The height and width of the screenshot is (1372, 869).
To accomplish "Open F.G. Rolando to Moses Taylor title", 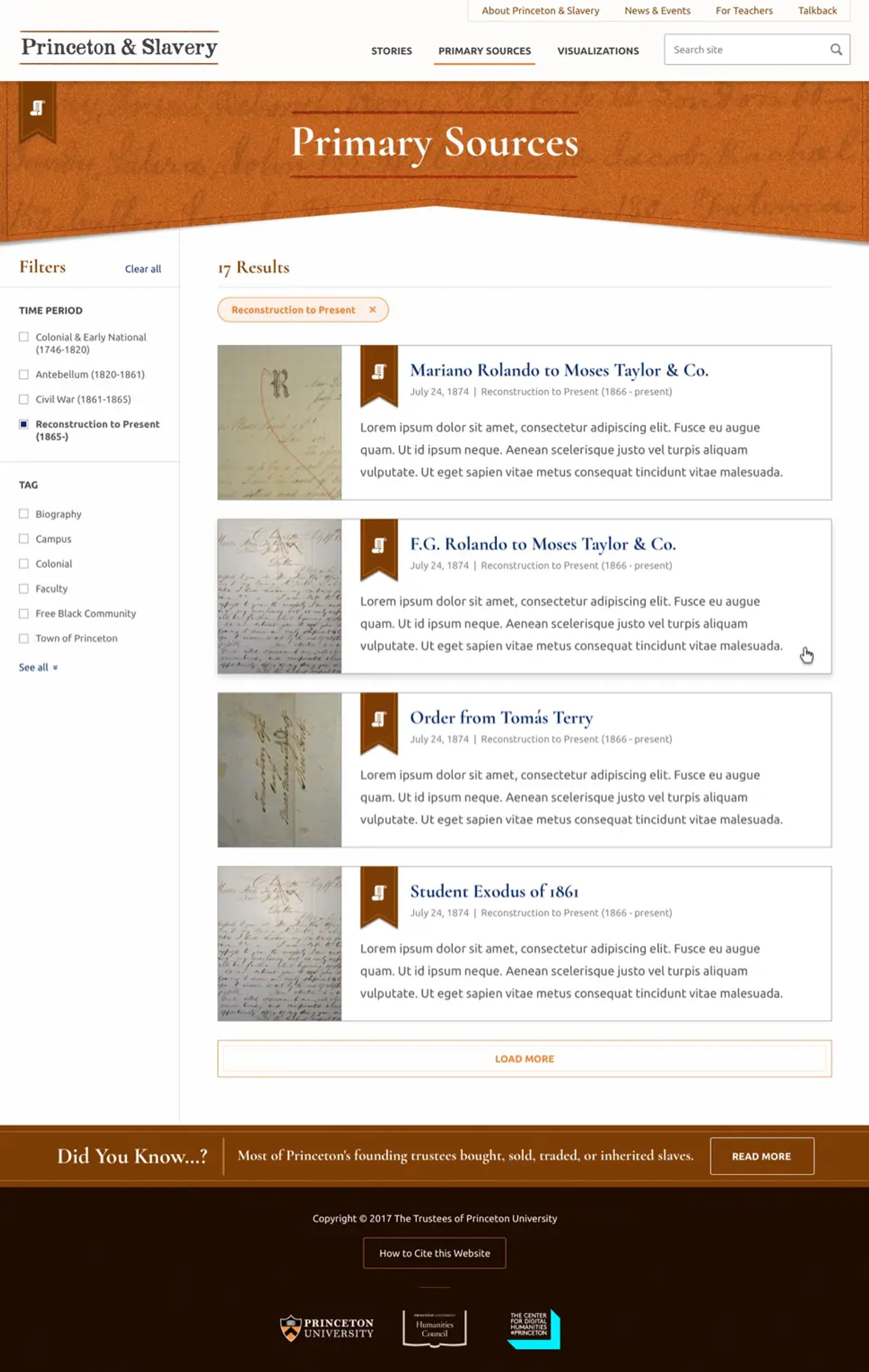I will pos(543,544).
